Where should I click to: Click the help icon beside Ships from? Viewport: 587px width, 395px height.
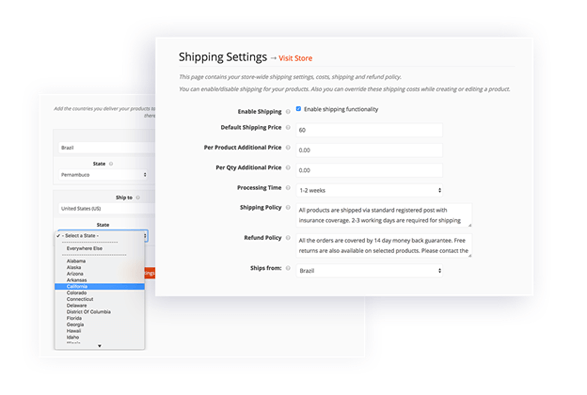click(x=288, y=268)
